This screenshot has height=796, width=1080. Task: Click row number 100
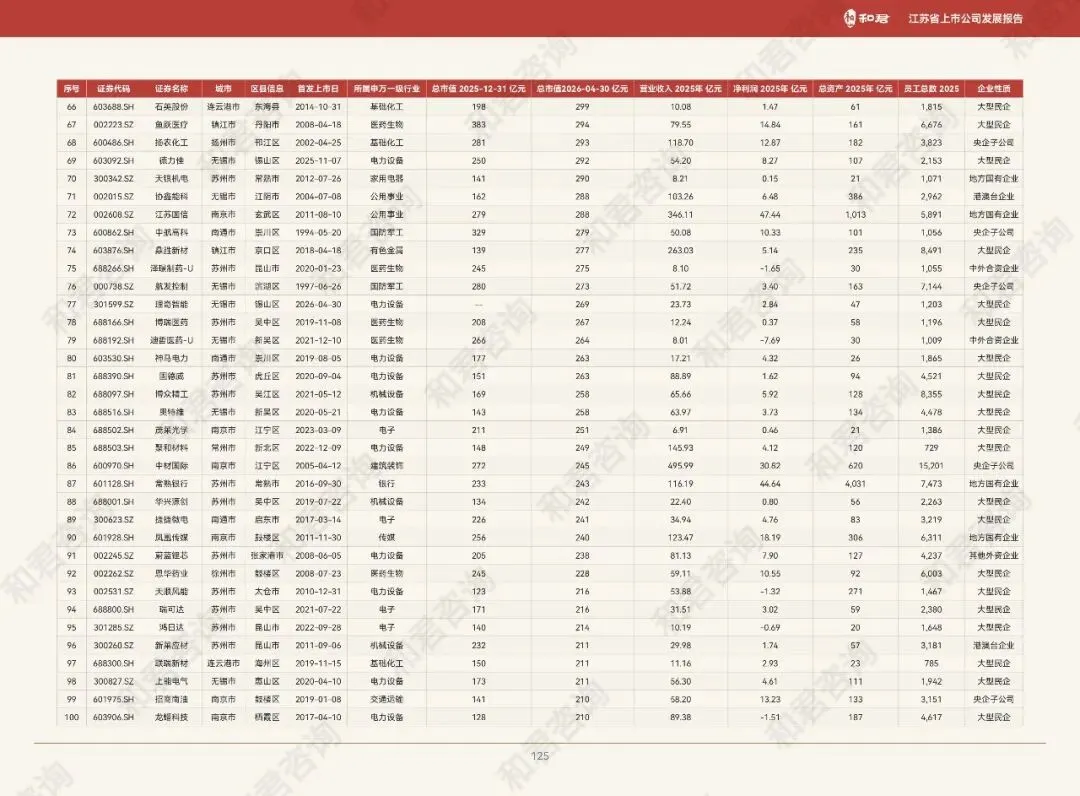pyautogui.click(x=72, y=717)
